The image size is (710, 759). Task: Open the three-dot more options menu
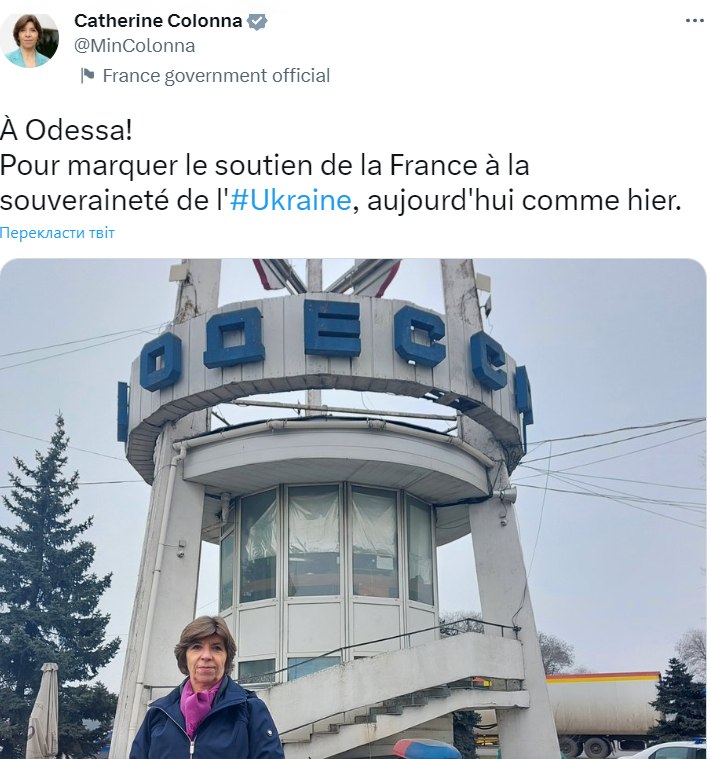click(x=695, y=21)
